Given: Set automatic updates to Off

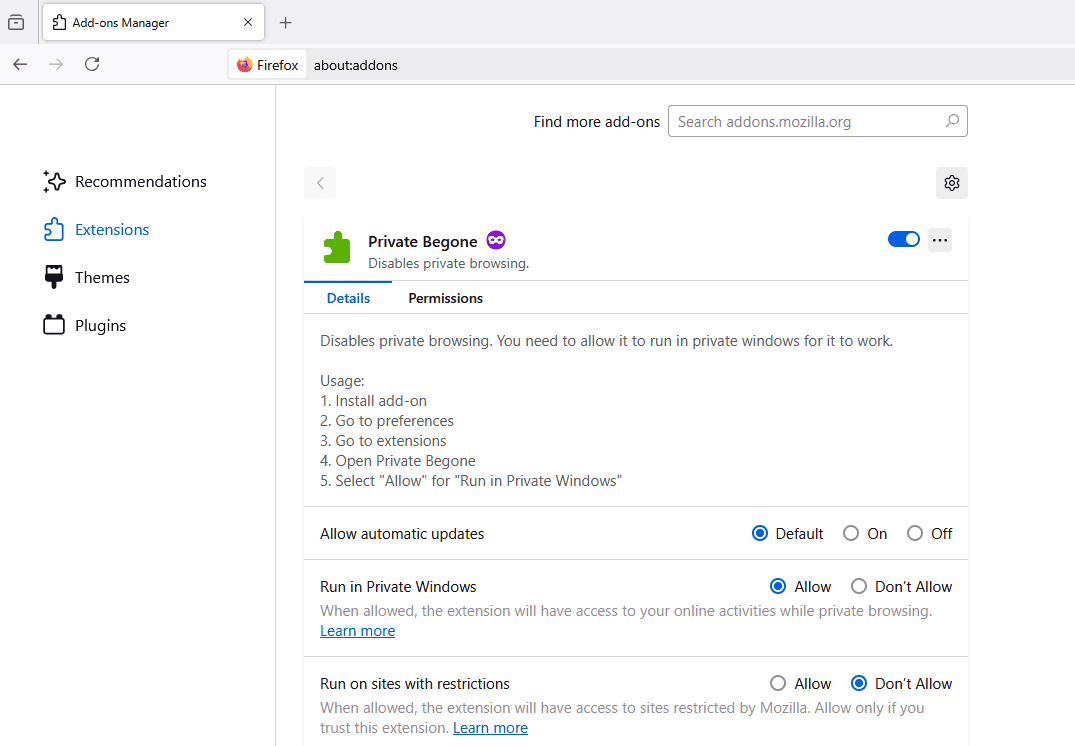Looking at the screenshot, I should coord(915,534).
